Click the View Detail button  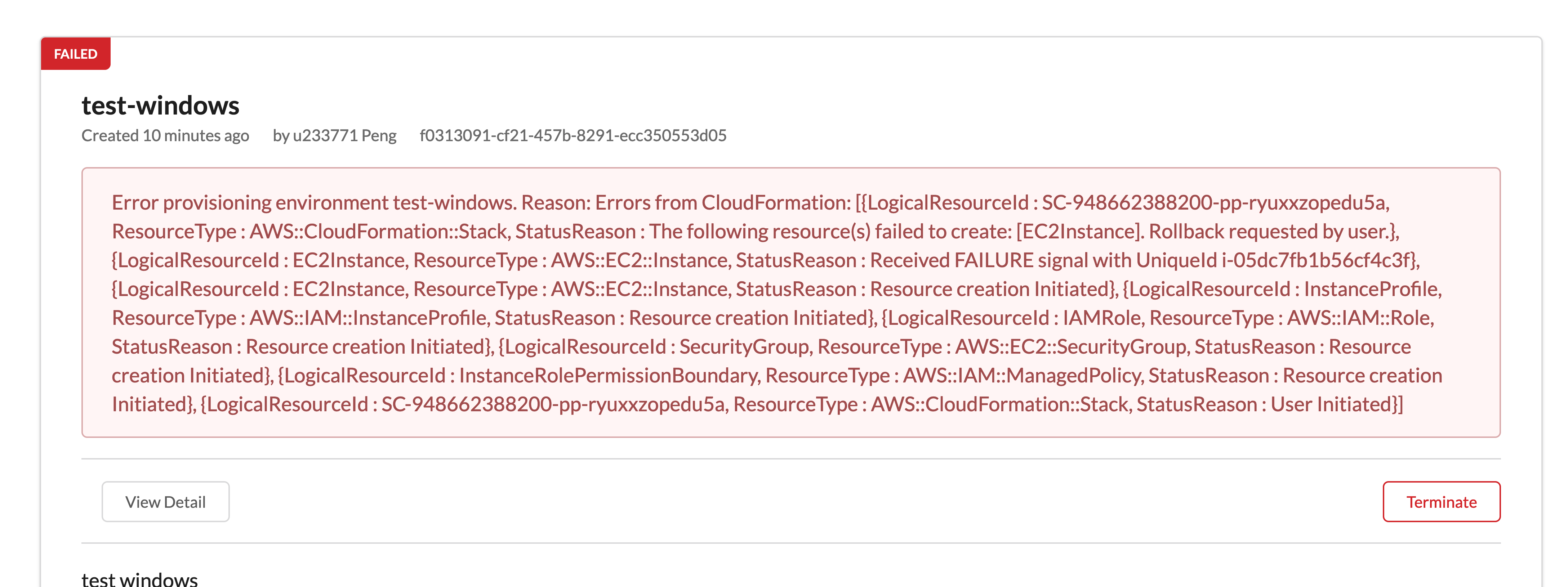coord(165,501)
